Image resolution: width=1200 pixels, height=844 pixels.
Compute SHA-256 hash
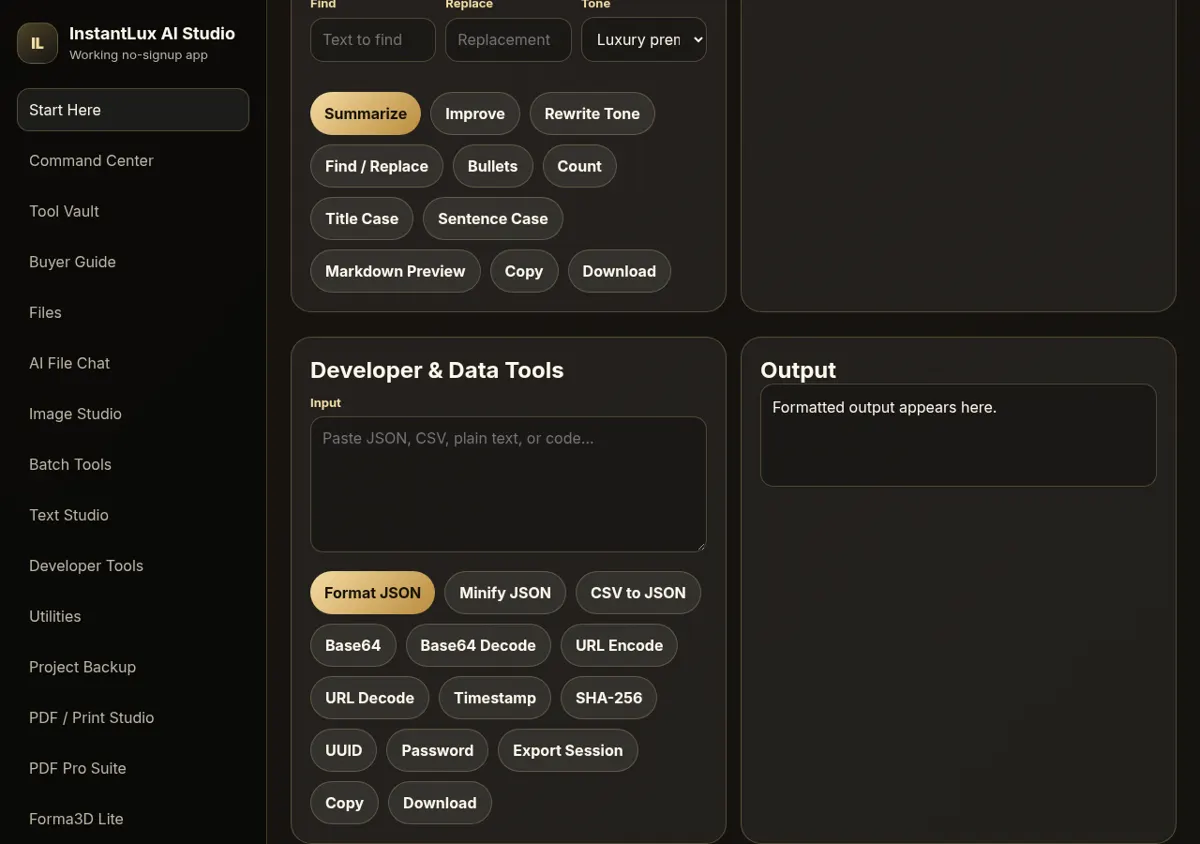tap(609, 698)
